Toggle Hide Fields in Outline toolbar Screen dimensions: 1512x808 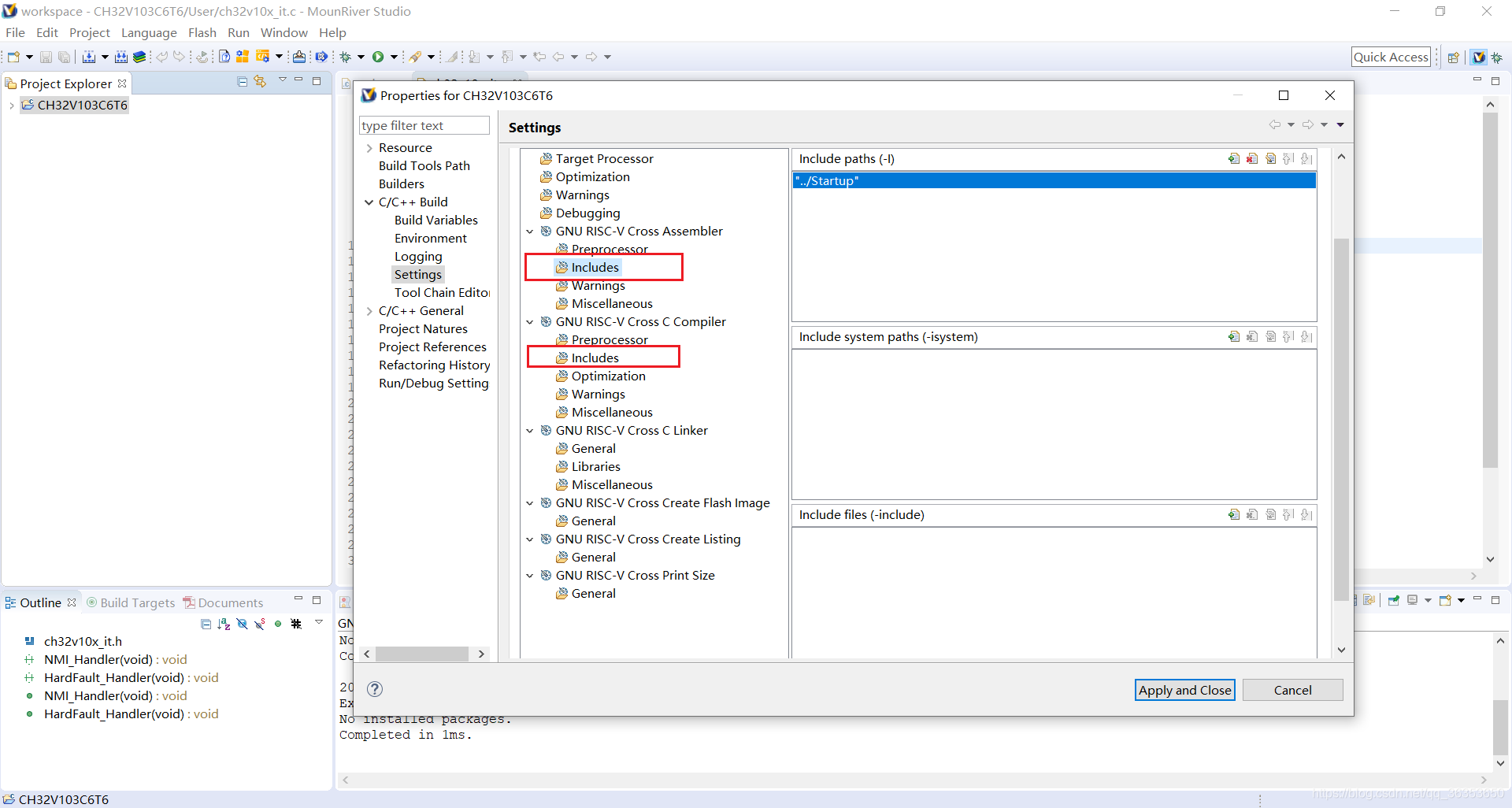point(242,624)
